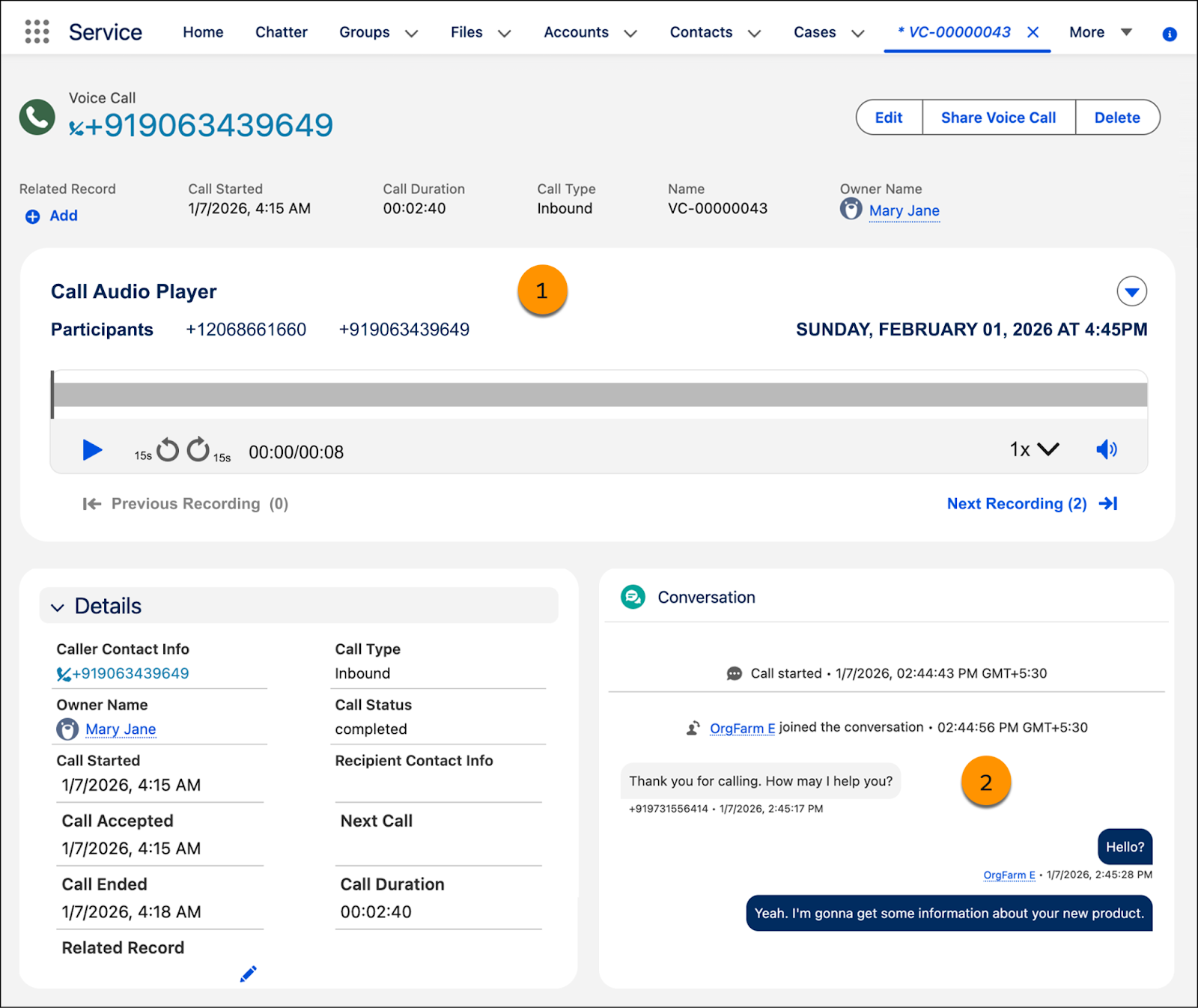Delete this voice call record
Viewport: 1198px width, 1008px height.
tap(1117, 118)
